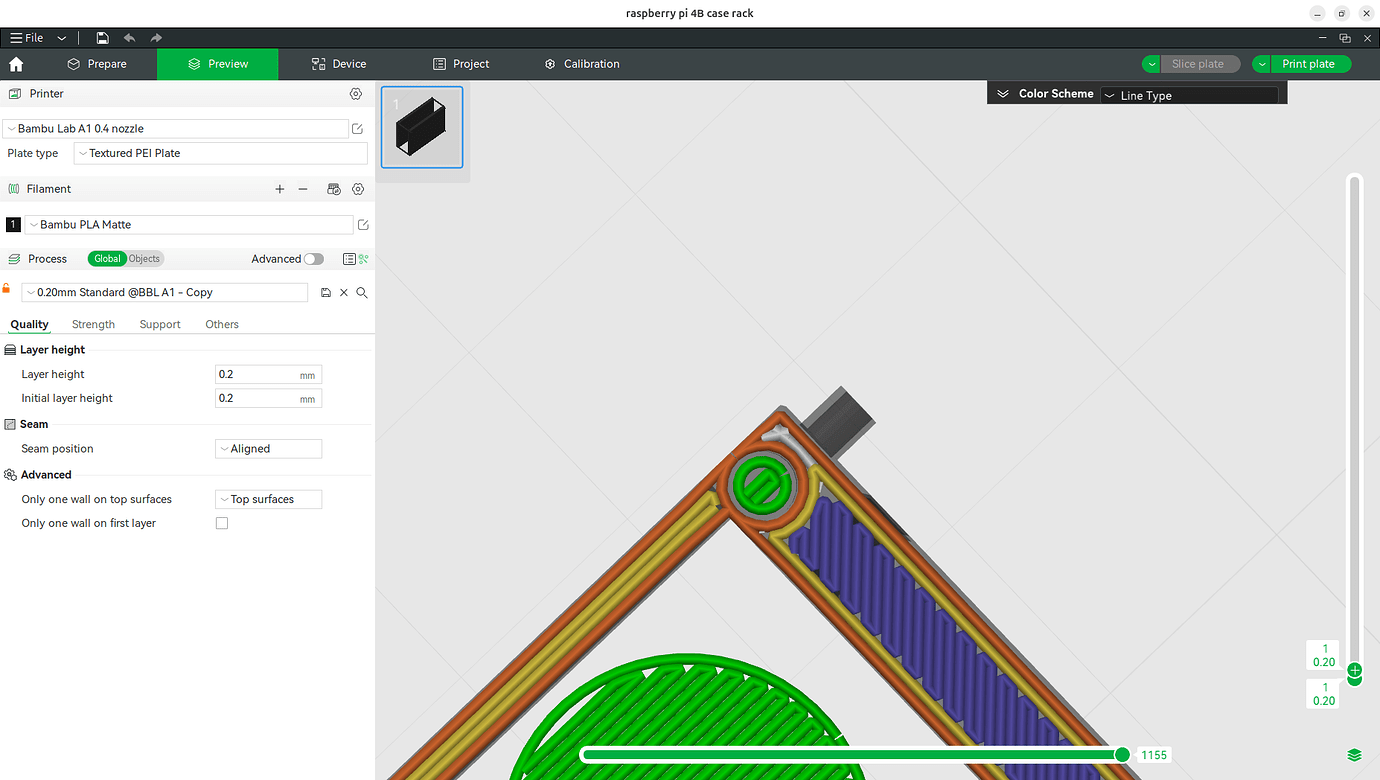Screen dimensions: 1380x780
Task: Save the modified process preset
Action: (x=326, y=293)
